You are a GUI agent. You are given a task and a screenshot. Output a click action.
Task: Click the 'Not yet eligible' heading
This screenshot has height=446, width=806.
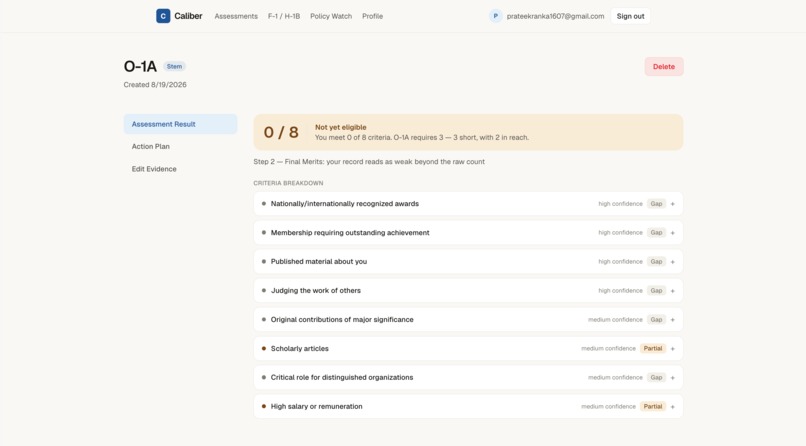[340, 127]
